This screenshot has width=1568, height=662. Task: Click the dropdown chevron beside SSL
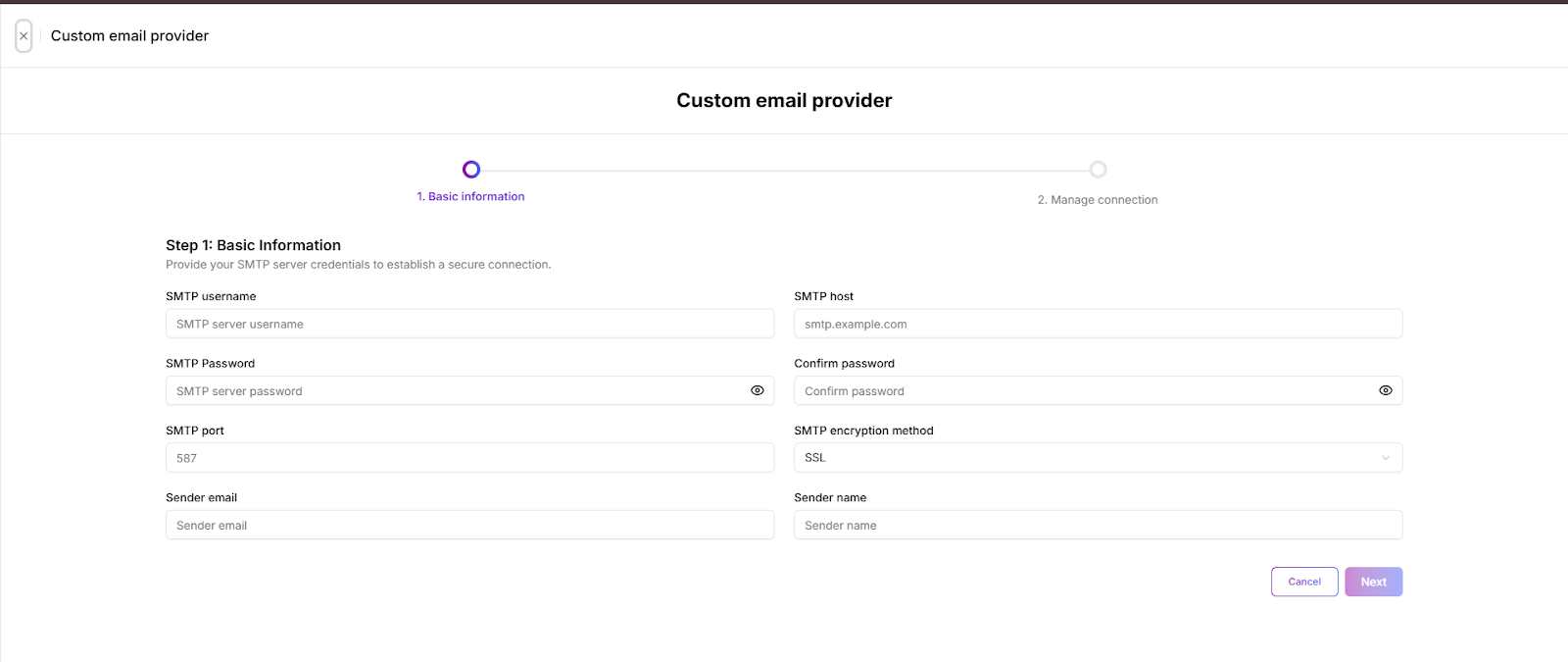(x=1385, y=458)
